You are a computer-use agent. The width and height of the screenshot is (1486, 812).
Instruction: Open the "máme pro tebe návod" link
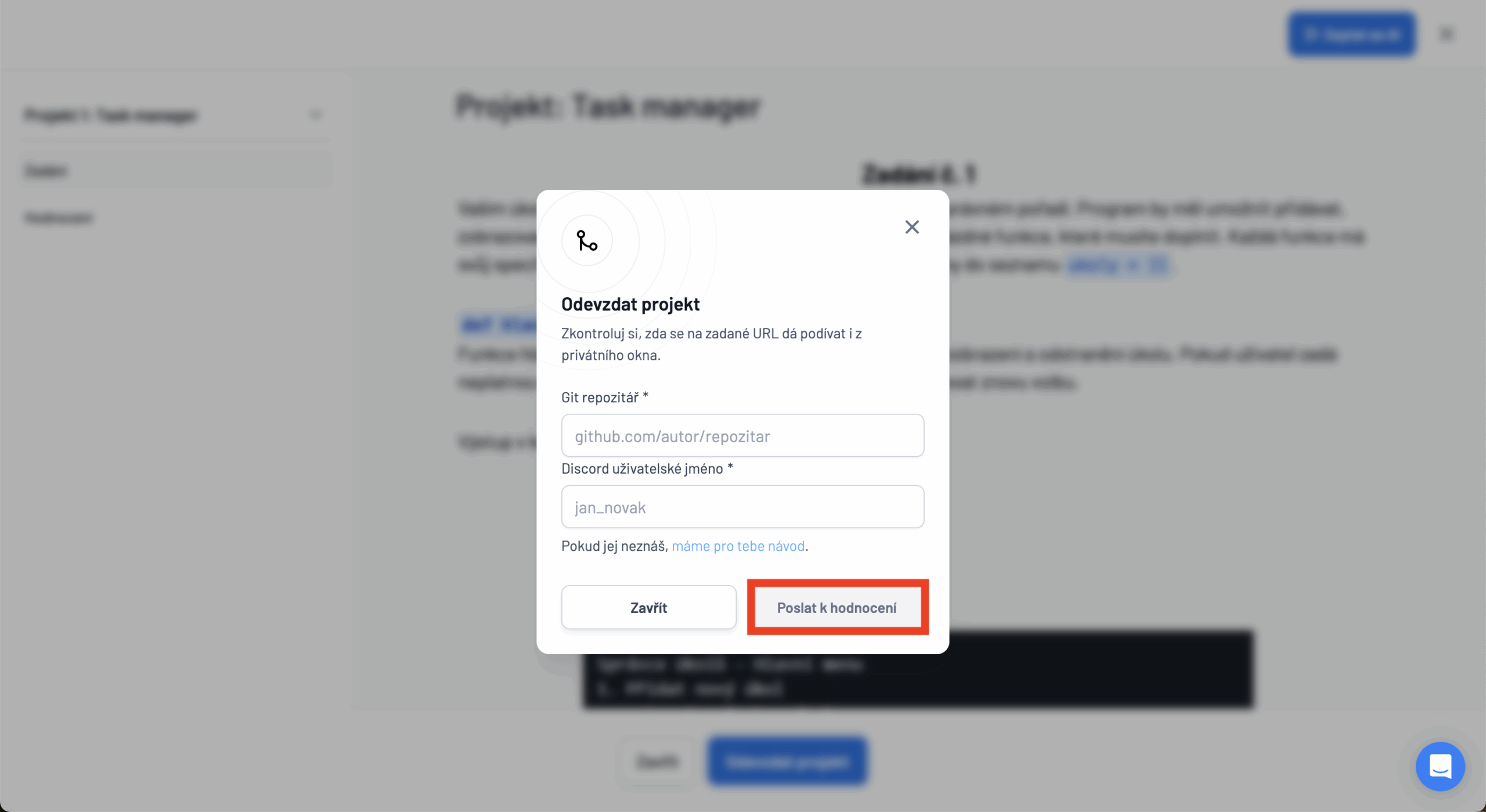point(738,546)
